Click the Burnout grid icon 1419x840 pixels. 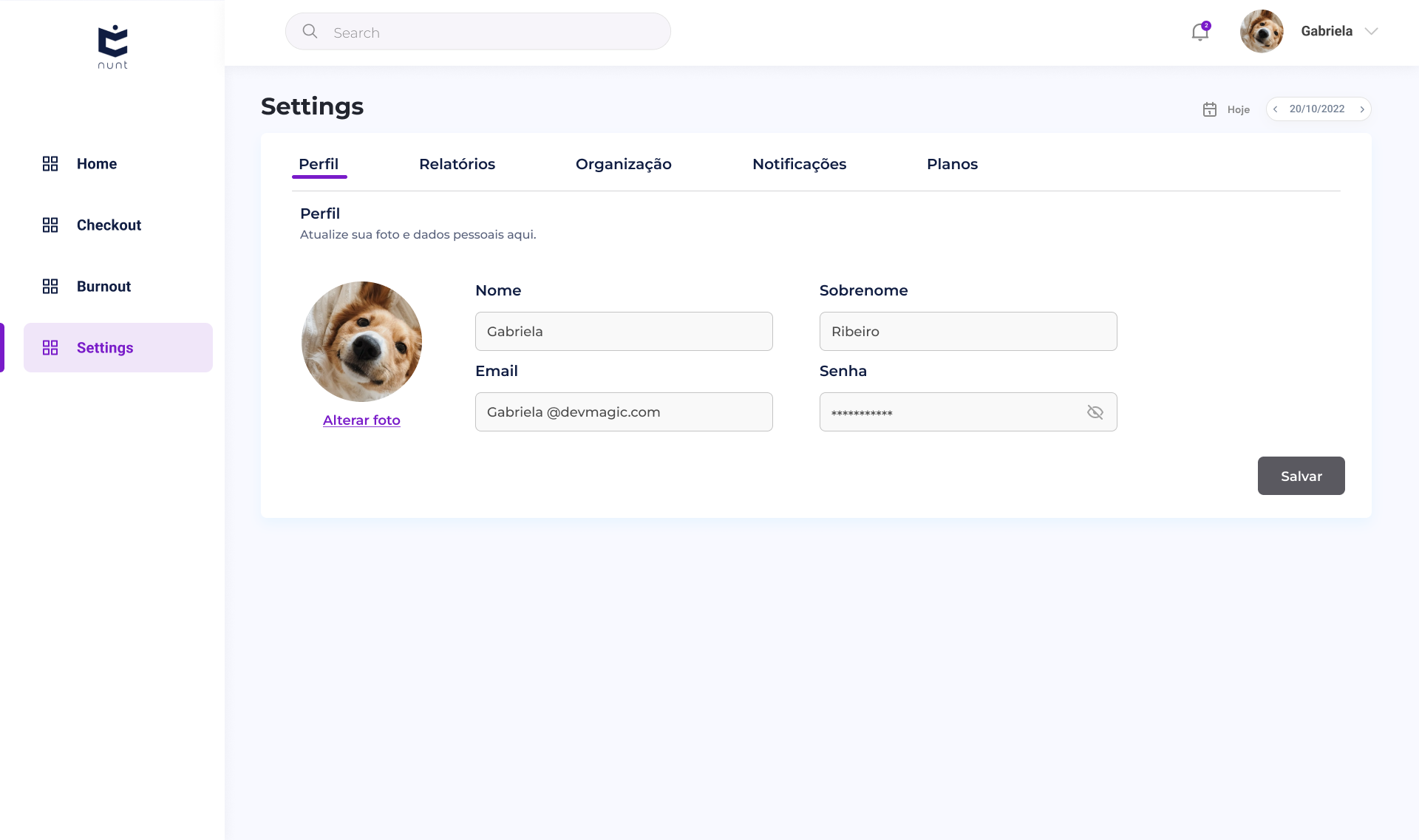[x=50, y=287]
